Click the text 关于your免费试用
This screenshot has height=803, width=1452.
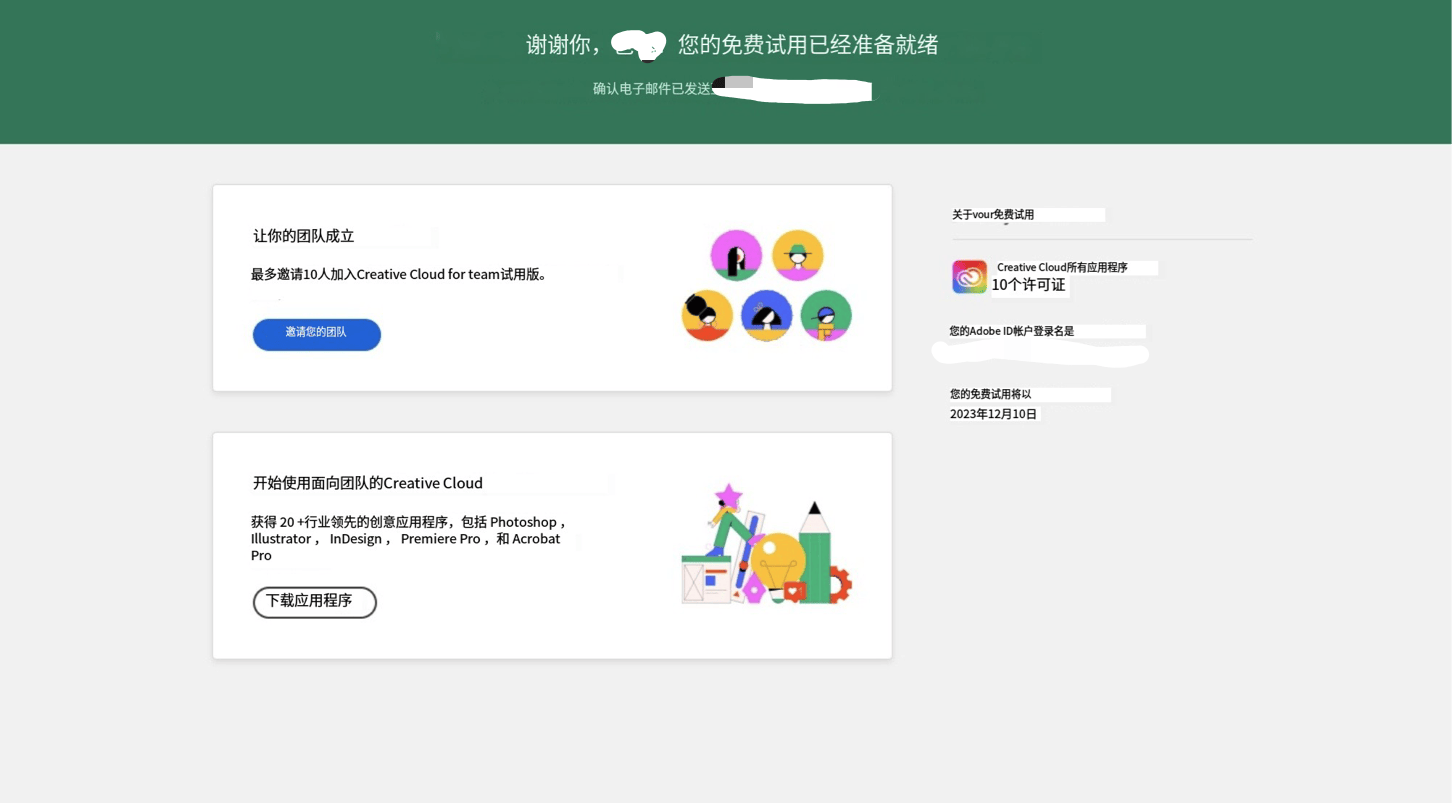point(993,214)
